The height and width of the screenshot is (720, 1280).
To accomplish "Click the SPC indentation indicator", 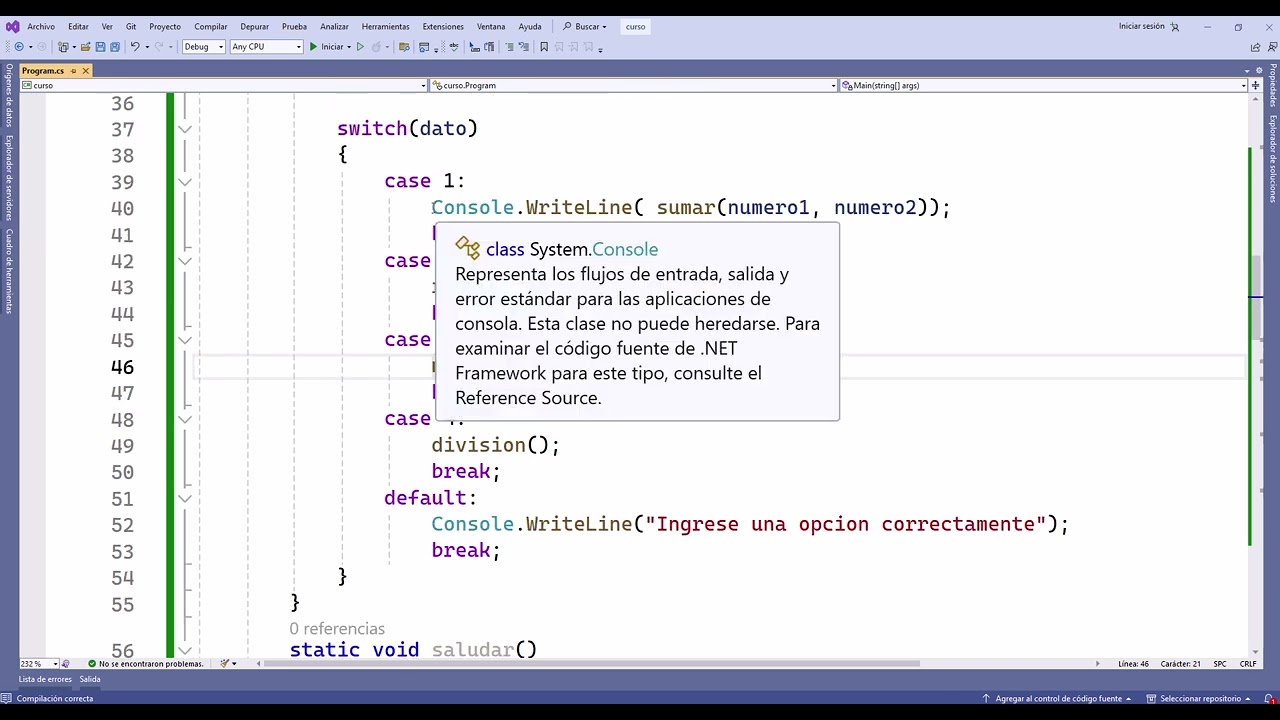I will coord(1220,664).
